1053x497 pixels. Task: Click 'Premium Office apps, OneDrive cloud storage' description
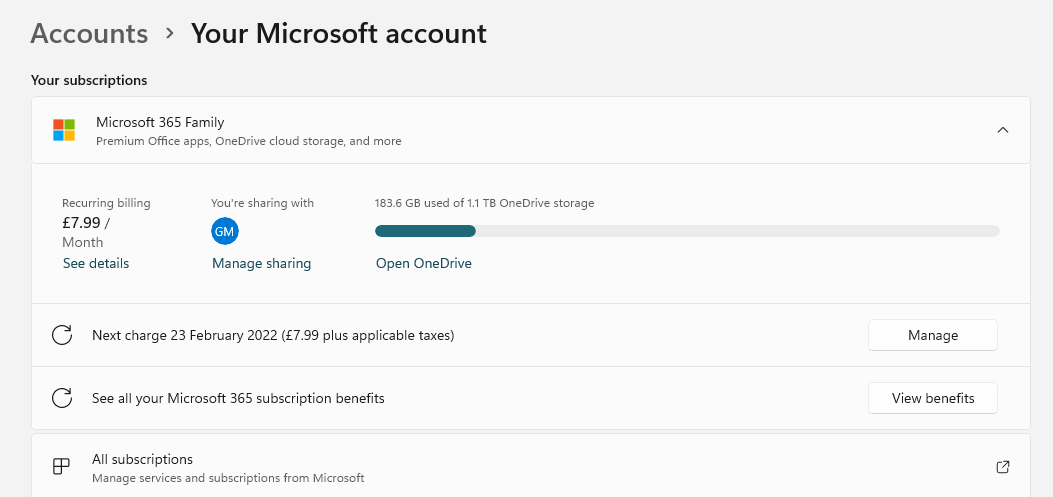click(x=248, y=141)
